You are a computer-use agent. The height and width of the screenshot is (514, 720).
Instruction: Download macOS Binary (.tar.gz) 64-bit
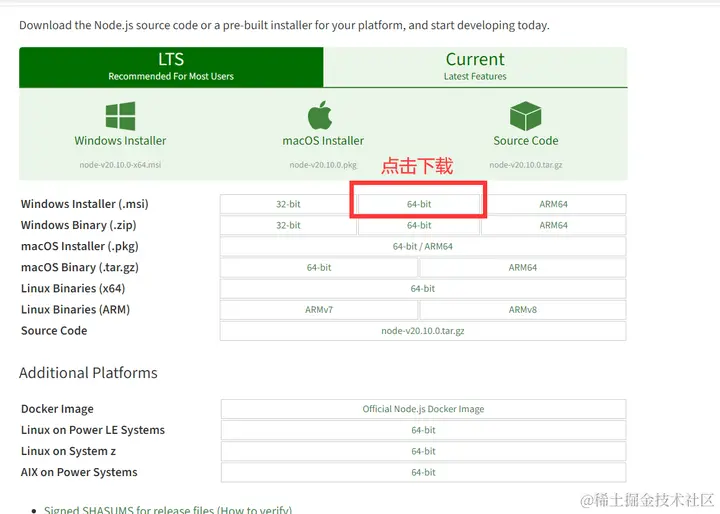pyautogui.click(x=319, y=267)
